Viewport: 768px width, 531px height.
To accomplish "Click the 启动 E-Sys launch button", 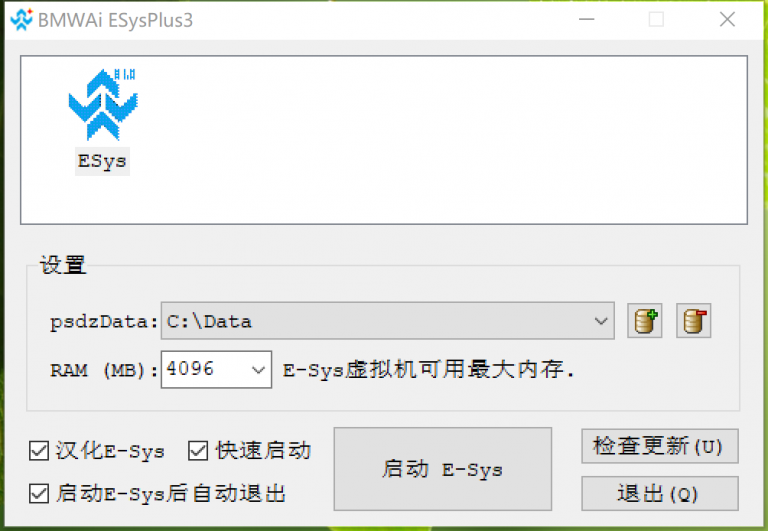I will tap(443, 469).
